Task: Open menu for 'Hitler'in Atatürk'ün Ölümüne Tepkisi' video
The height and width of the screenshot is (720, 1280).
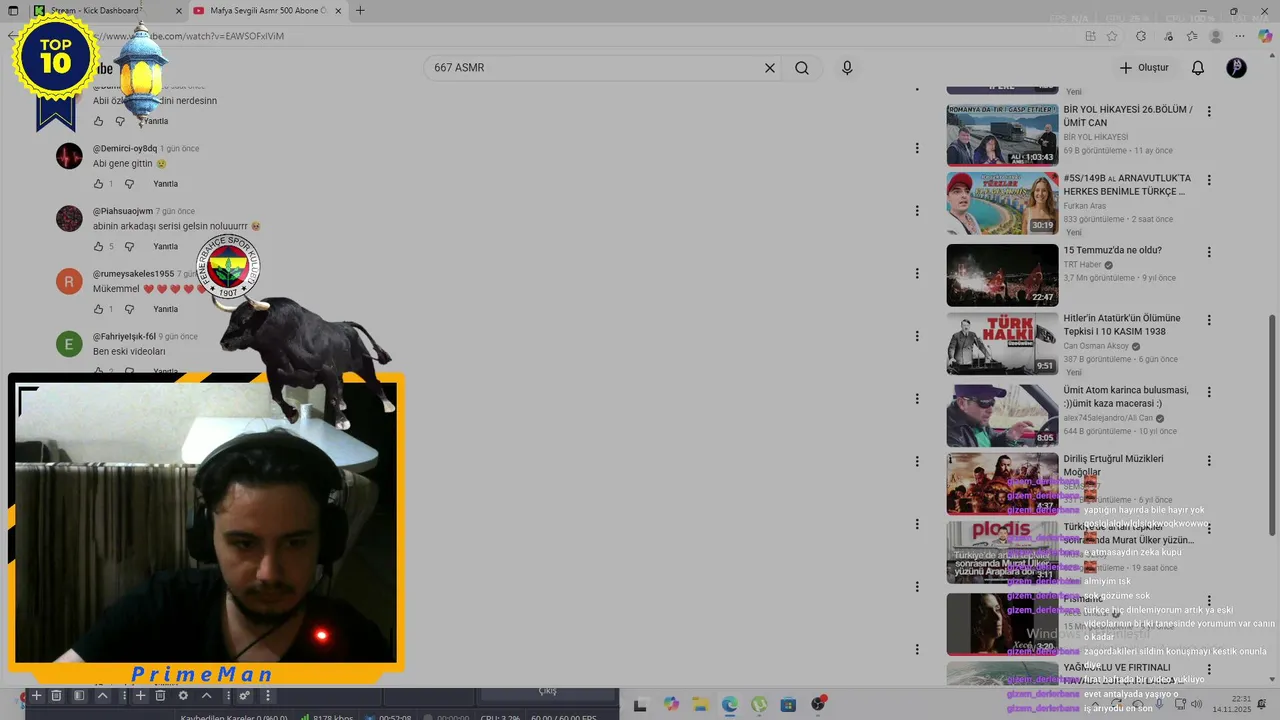Action: pyautogui.click(x=1209, y=321)
